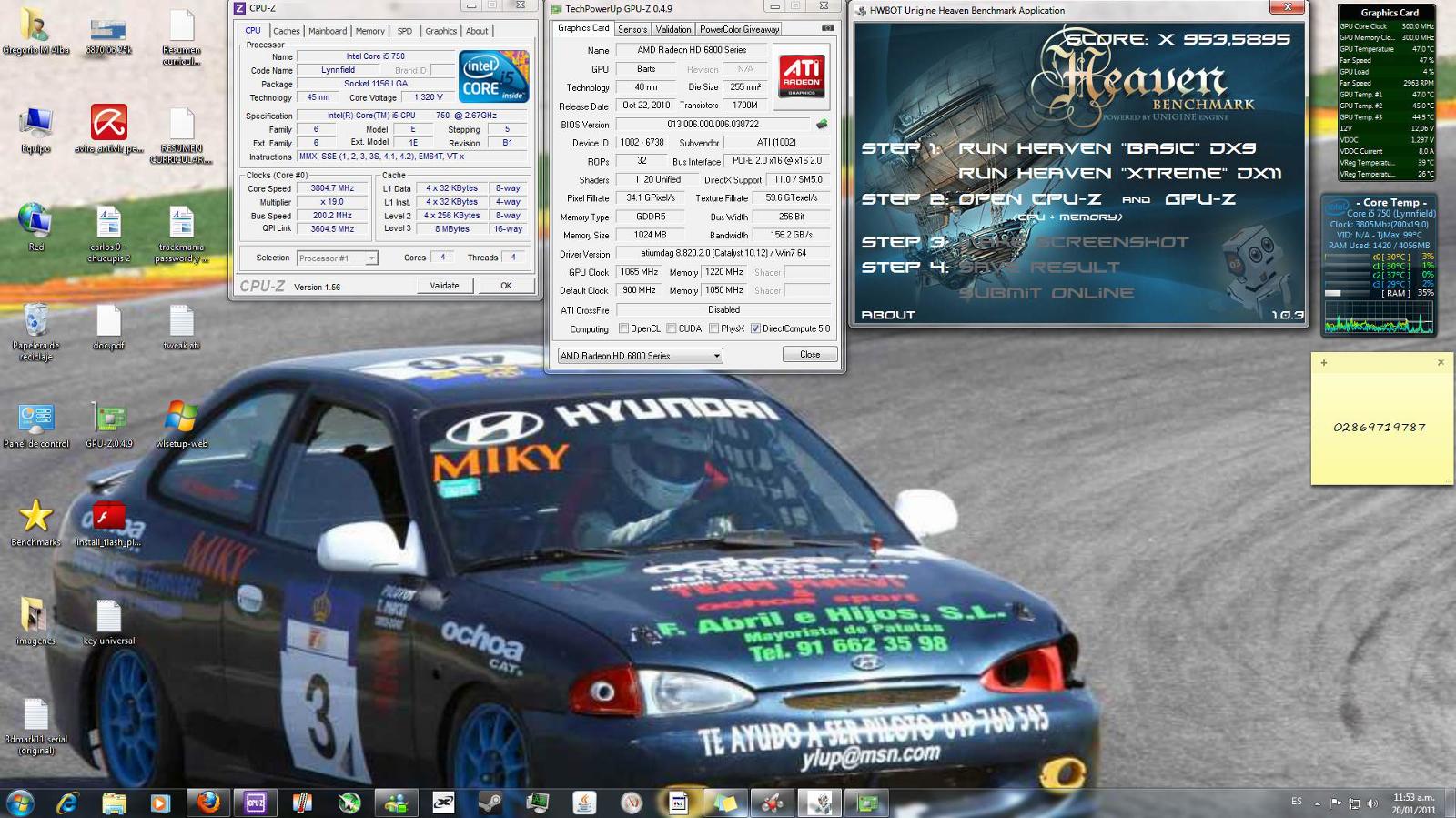Open the Gregorio M Alba folder icon
This screenshot has height=818, width=1456.
tap(35, 32)
